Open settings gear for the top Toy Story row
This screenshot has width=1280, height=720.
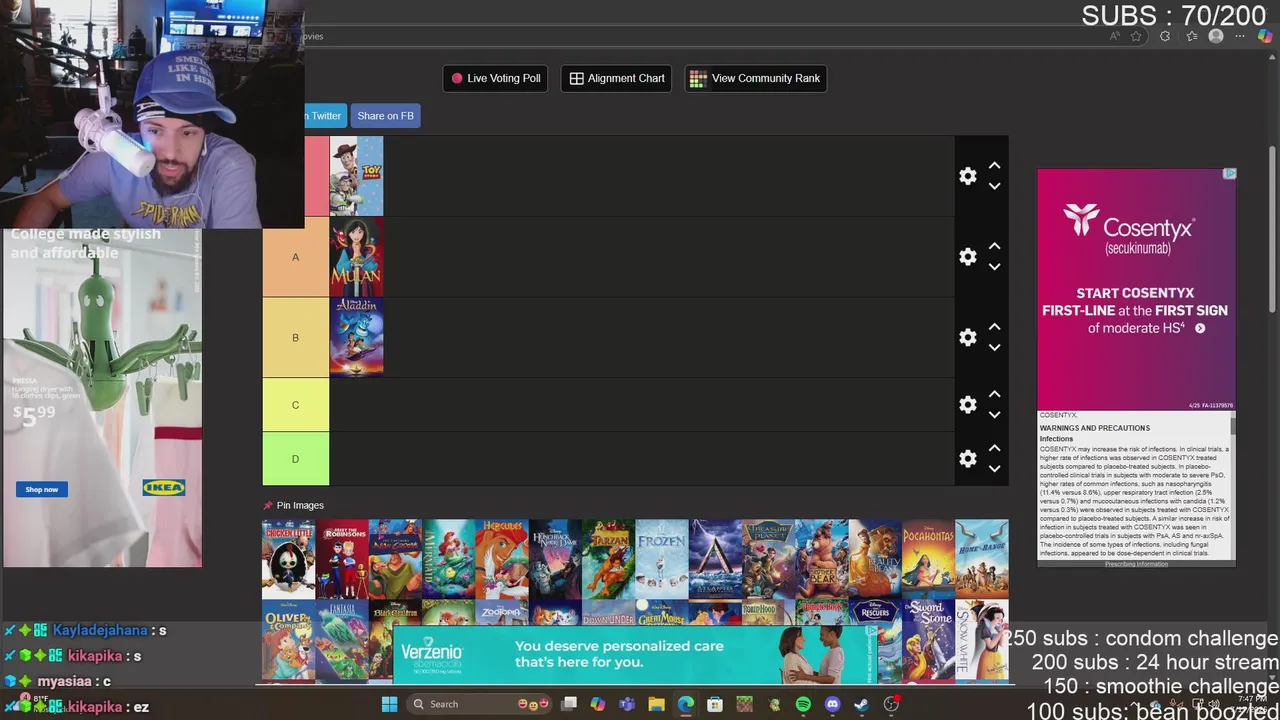967,176
